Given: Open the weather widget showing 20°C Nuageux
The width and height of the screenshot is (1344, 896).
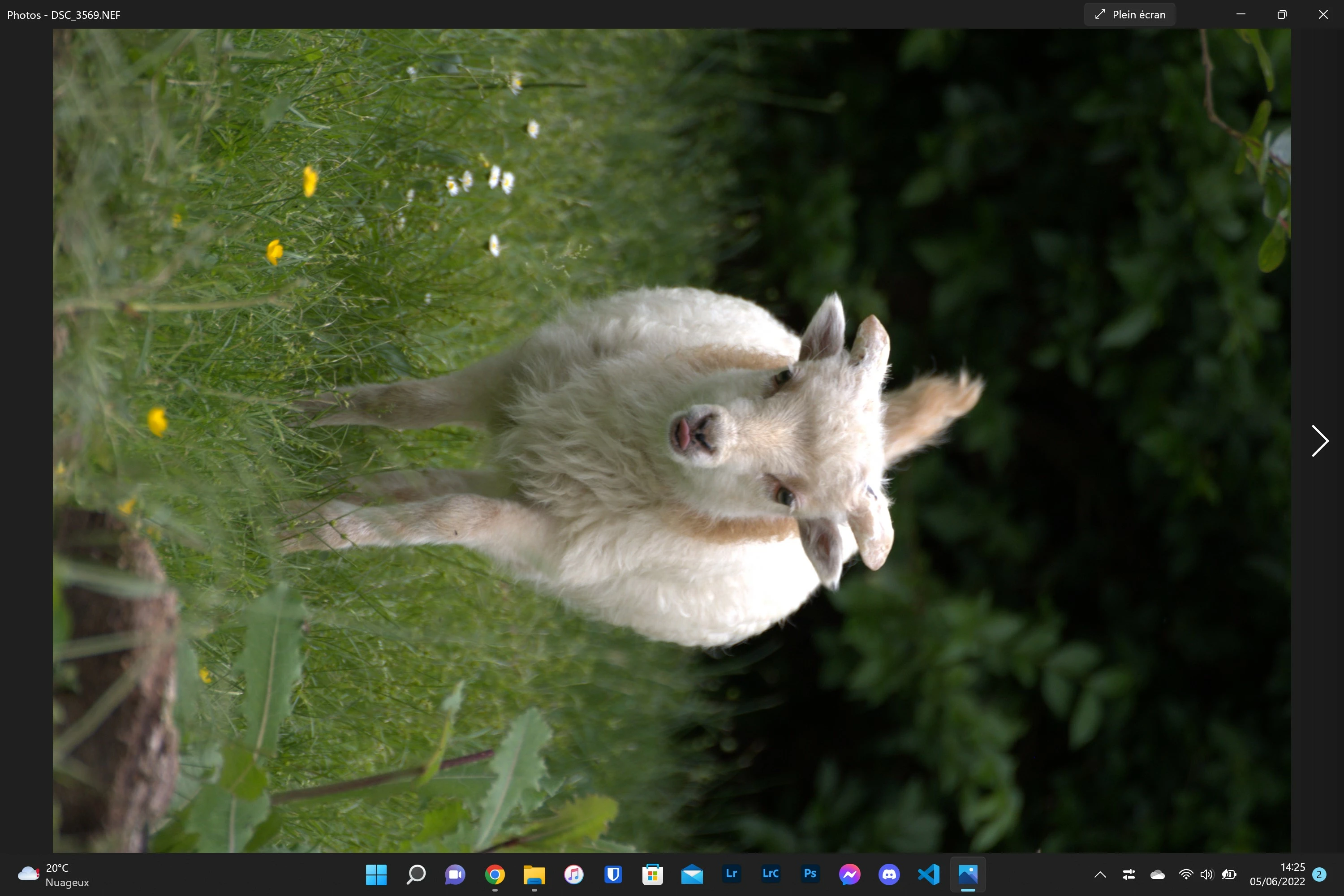Looking at the screenshot, I should pos(54,874).
